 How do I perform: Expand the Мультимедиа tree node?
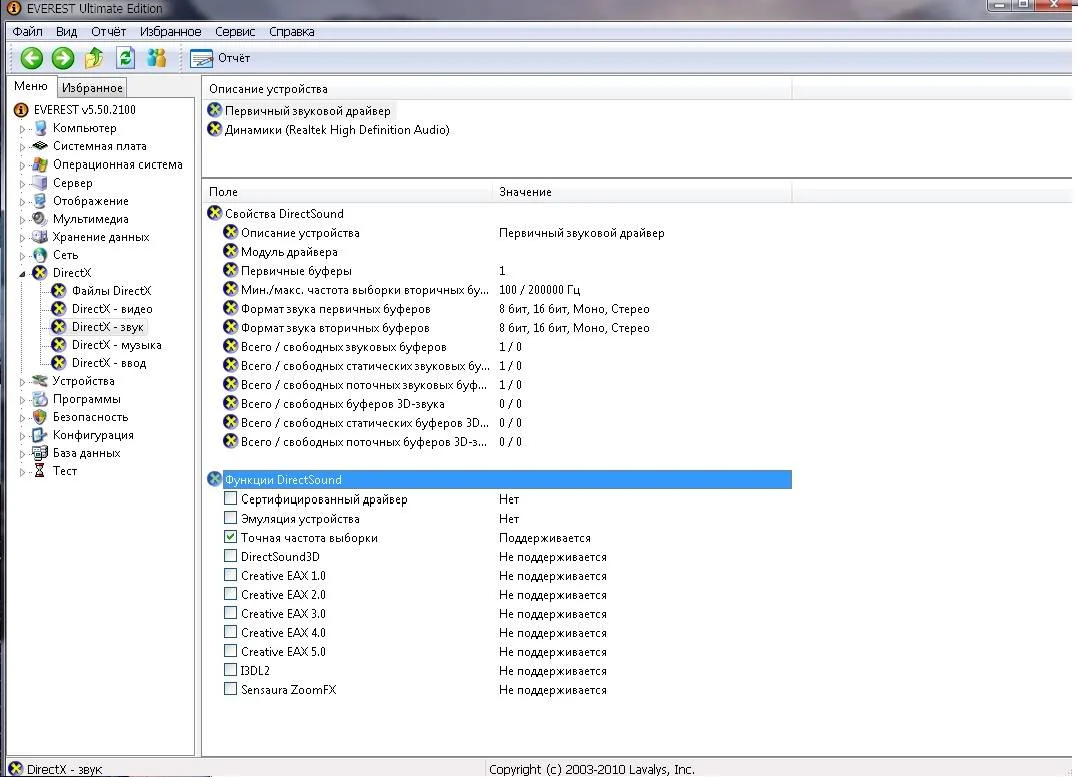[x=22, y=219]
